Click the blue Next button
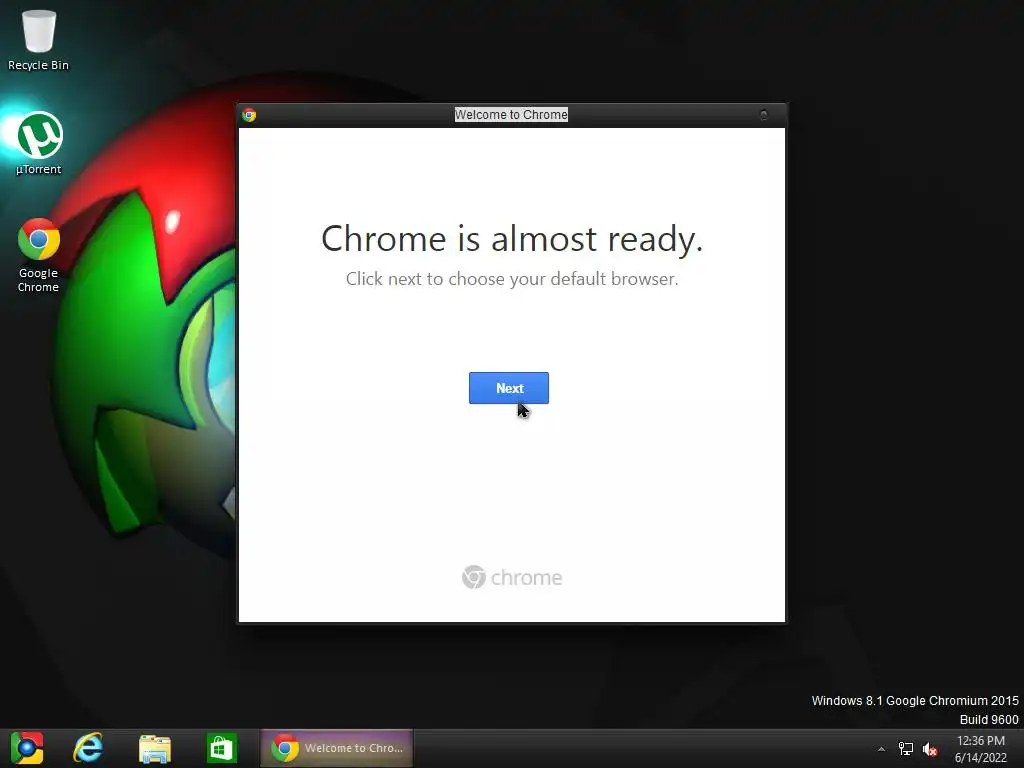Image resolution: width=1024 pixels, height=768 pixels. click(x=509, y=388)
